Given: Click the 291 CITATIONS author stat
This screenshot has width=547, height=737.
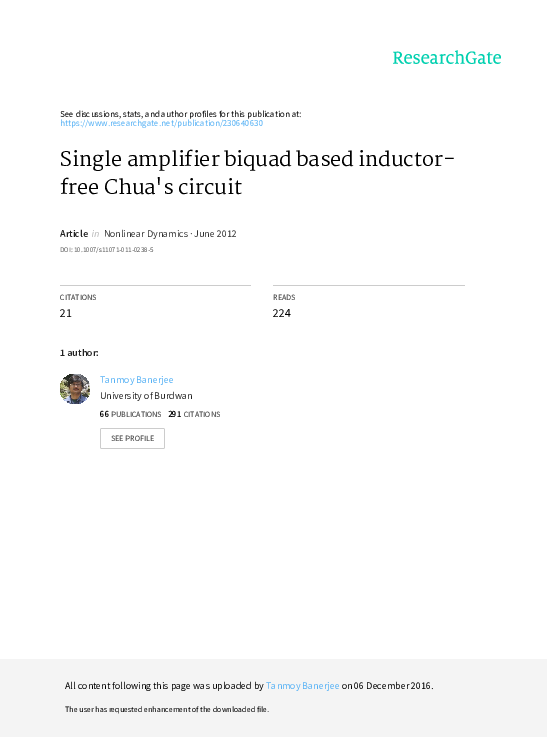Looking at the screenshot, I should 194,414.
